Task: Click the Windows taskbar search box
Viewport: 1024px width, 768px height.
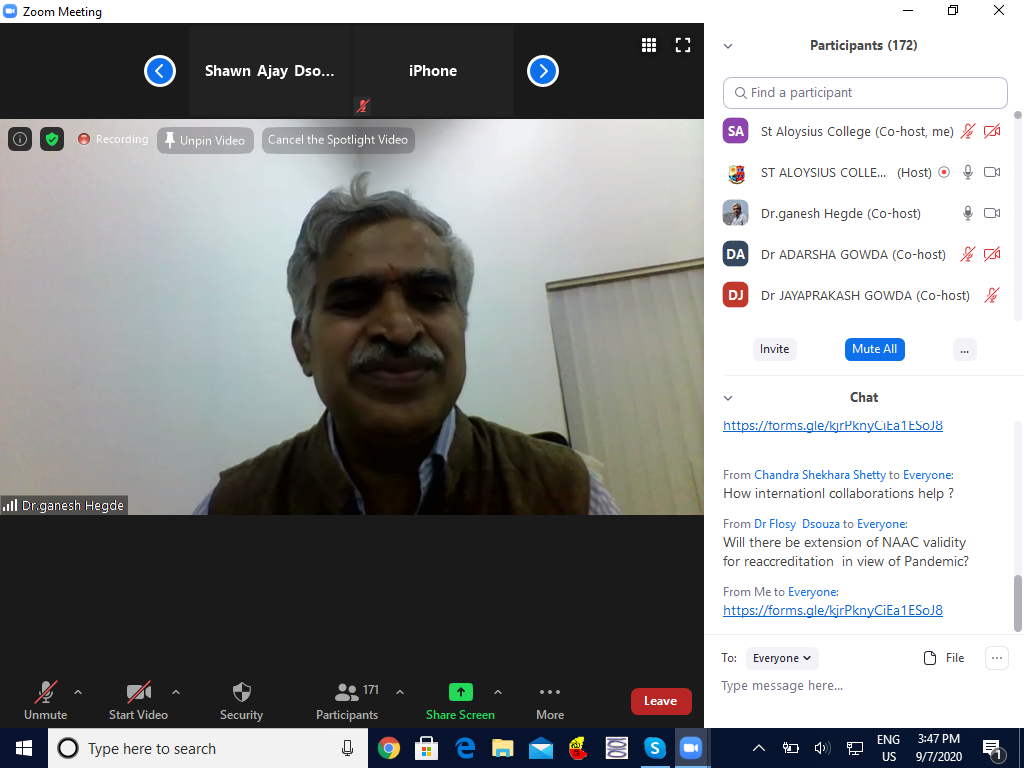Action: coord(208,748)
